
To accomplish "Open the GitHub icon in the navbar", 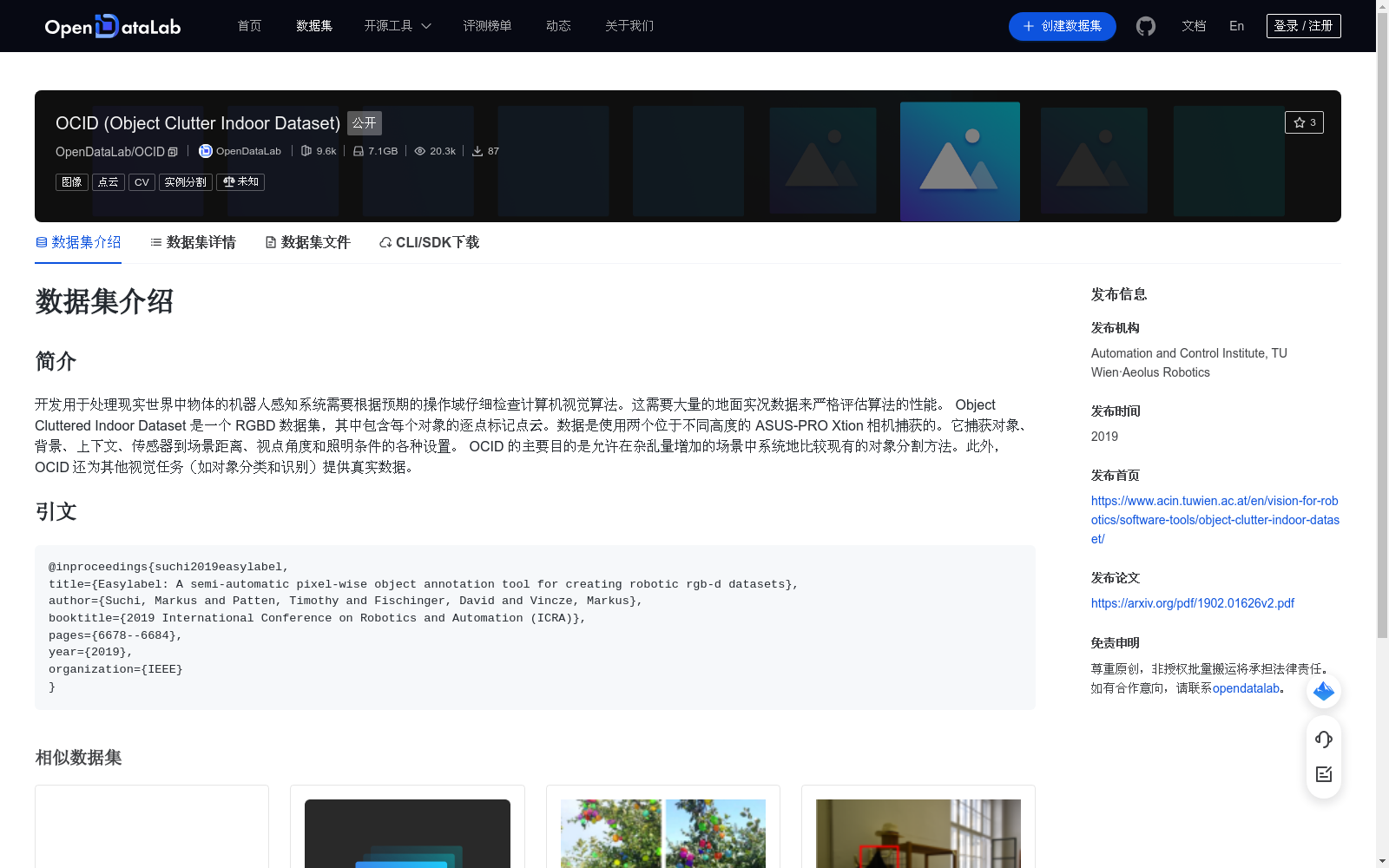I will point(1145,26).
